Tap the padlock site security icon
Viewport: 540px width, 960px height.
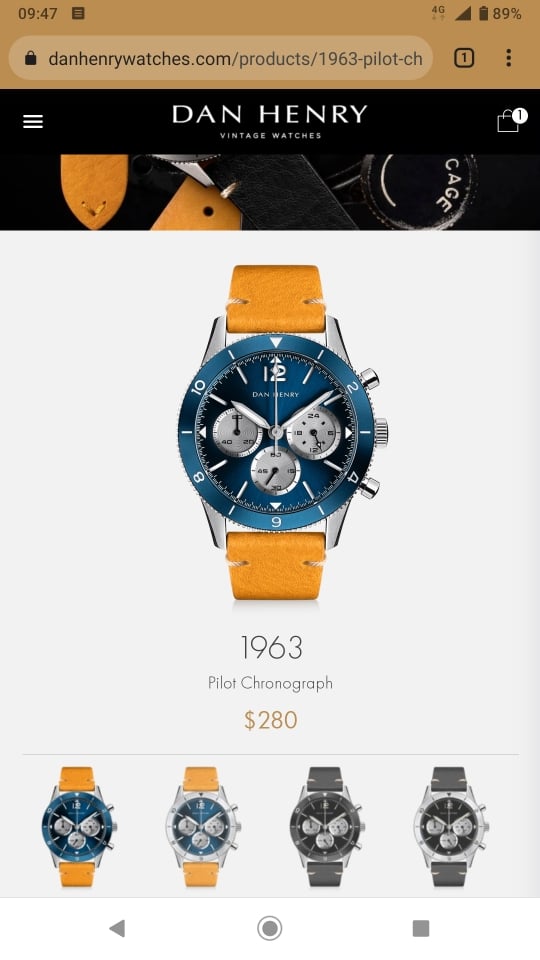pos(31,59)
